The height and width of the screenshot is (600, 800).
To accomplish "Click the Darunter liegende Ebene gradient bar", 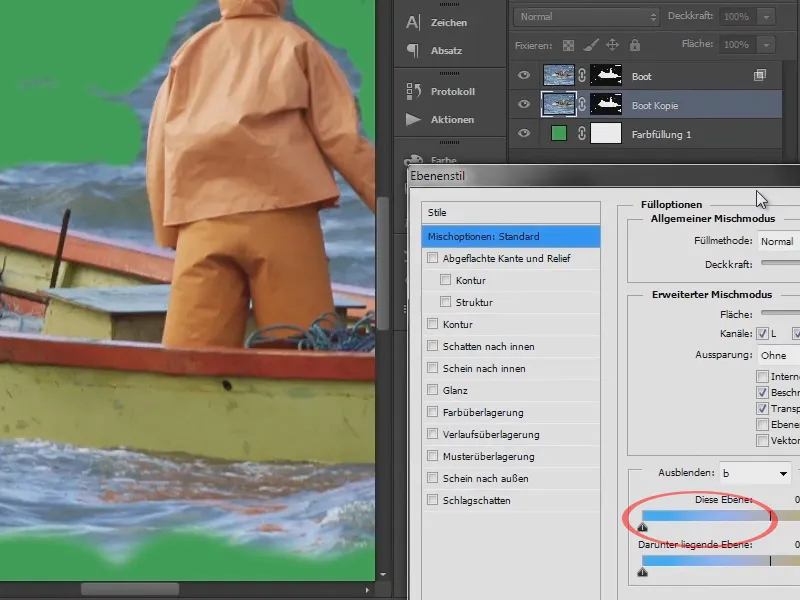I will coord(720,561).
